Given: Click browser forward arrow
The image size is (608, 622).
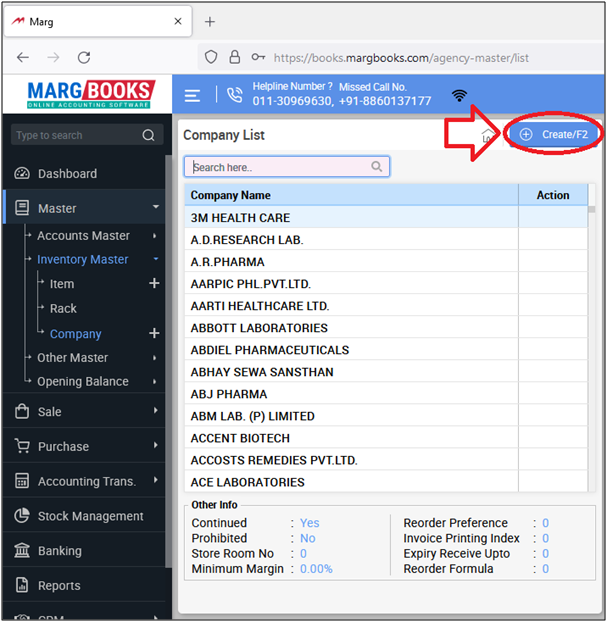Looking at the screenshot, I should [53, 58].
